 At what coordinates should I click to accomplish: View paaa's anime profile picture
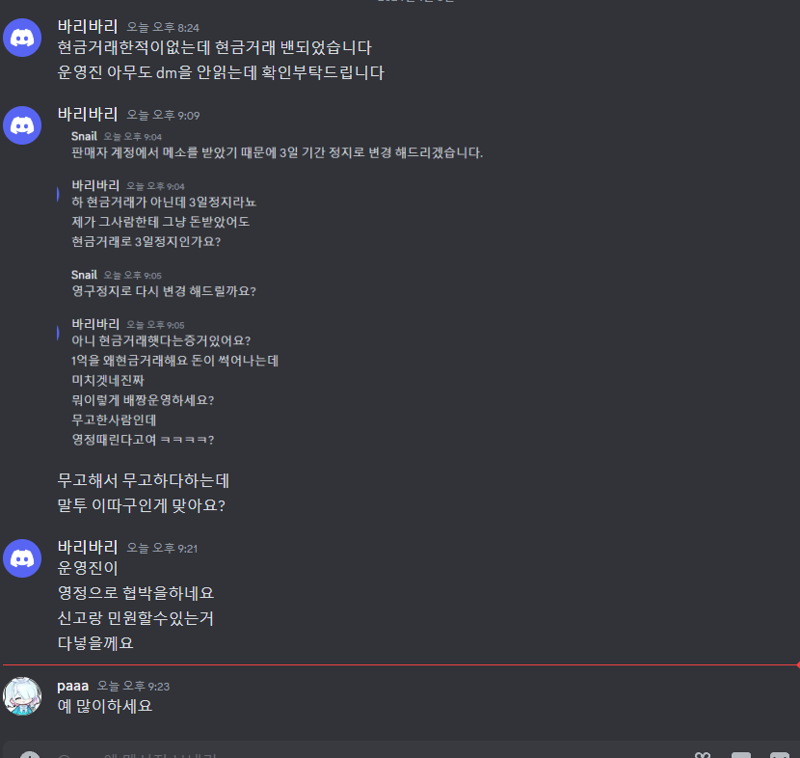22,696
